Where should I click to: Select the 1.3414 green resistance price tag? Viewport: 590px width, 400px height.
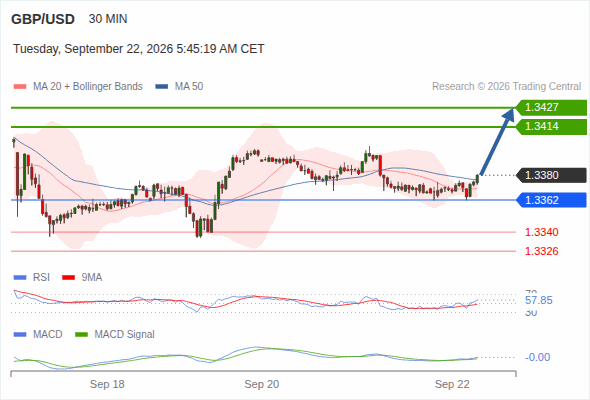[551, 127]
